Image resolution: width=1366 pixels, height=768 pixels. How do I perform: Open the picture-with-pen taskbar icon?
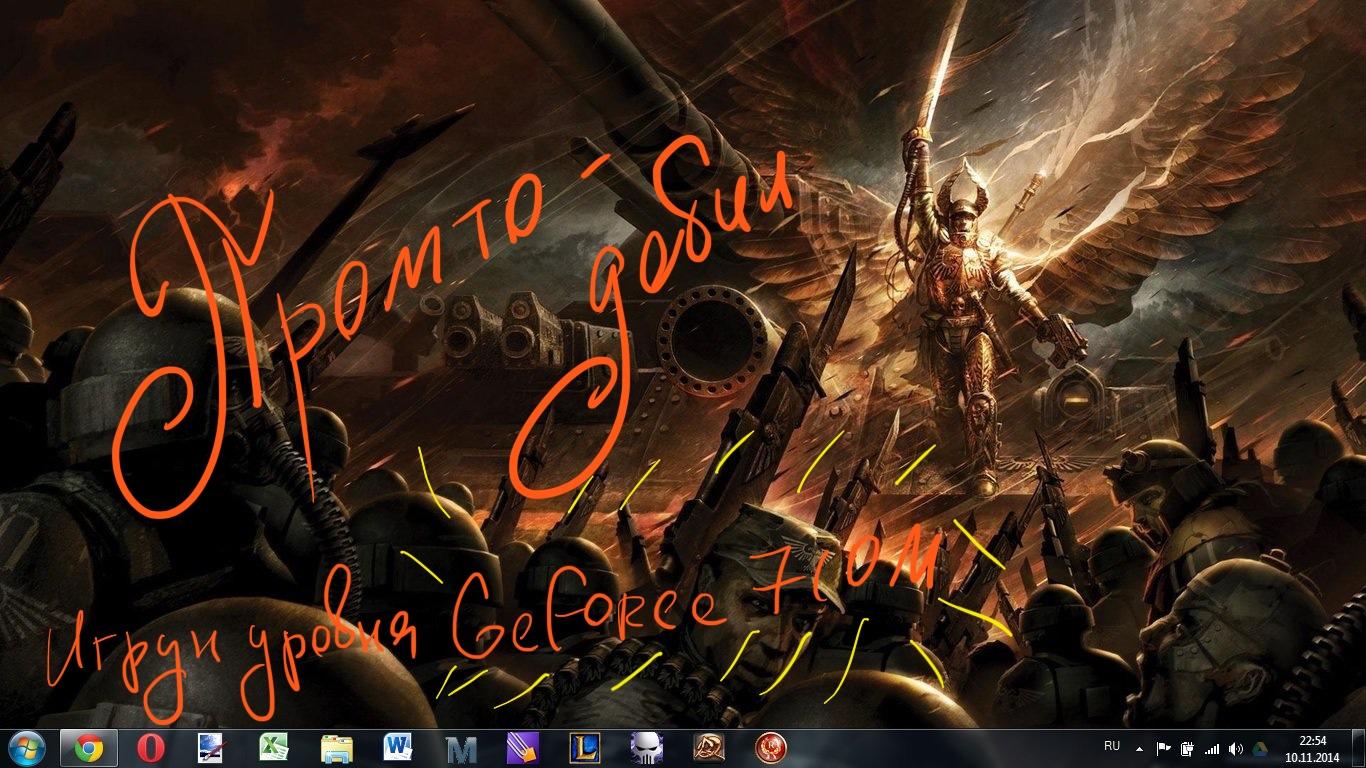(x=212, y=748)
